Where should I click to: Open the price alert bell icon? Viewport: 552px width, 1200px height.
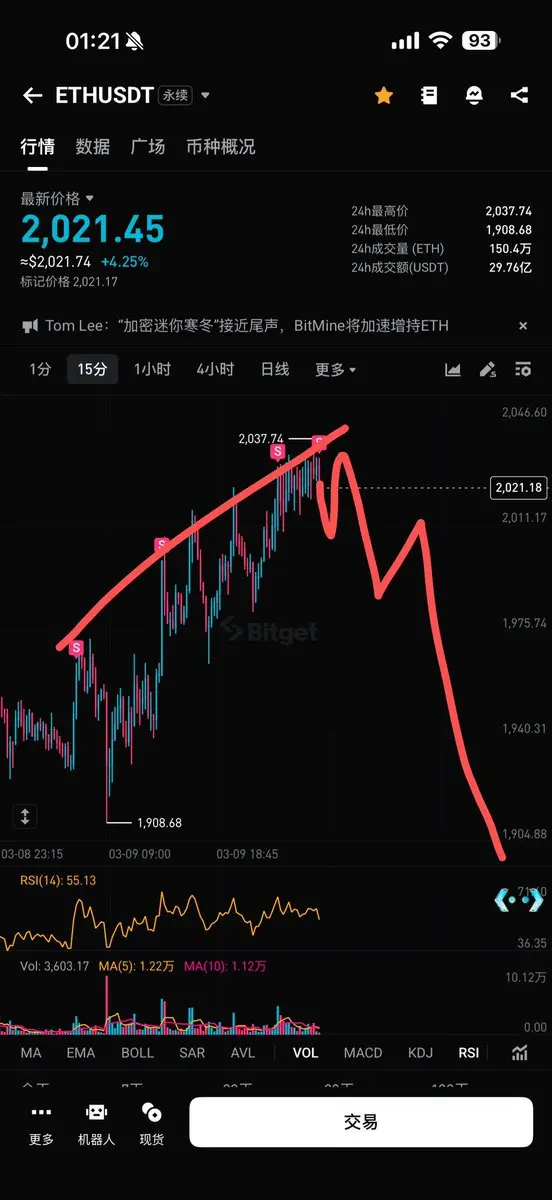pyautogui.click(x=474, y=95)
